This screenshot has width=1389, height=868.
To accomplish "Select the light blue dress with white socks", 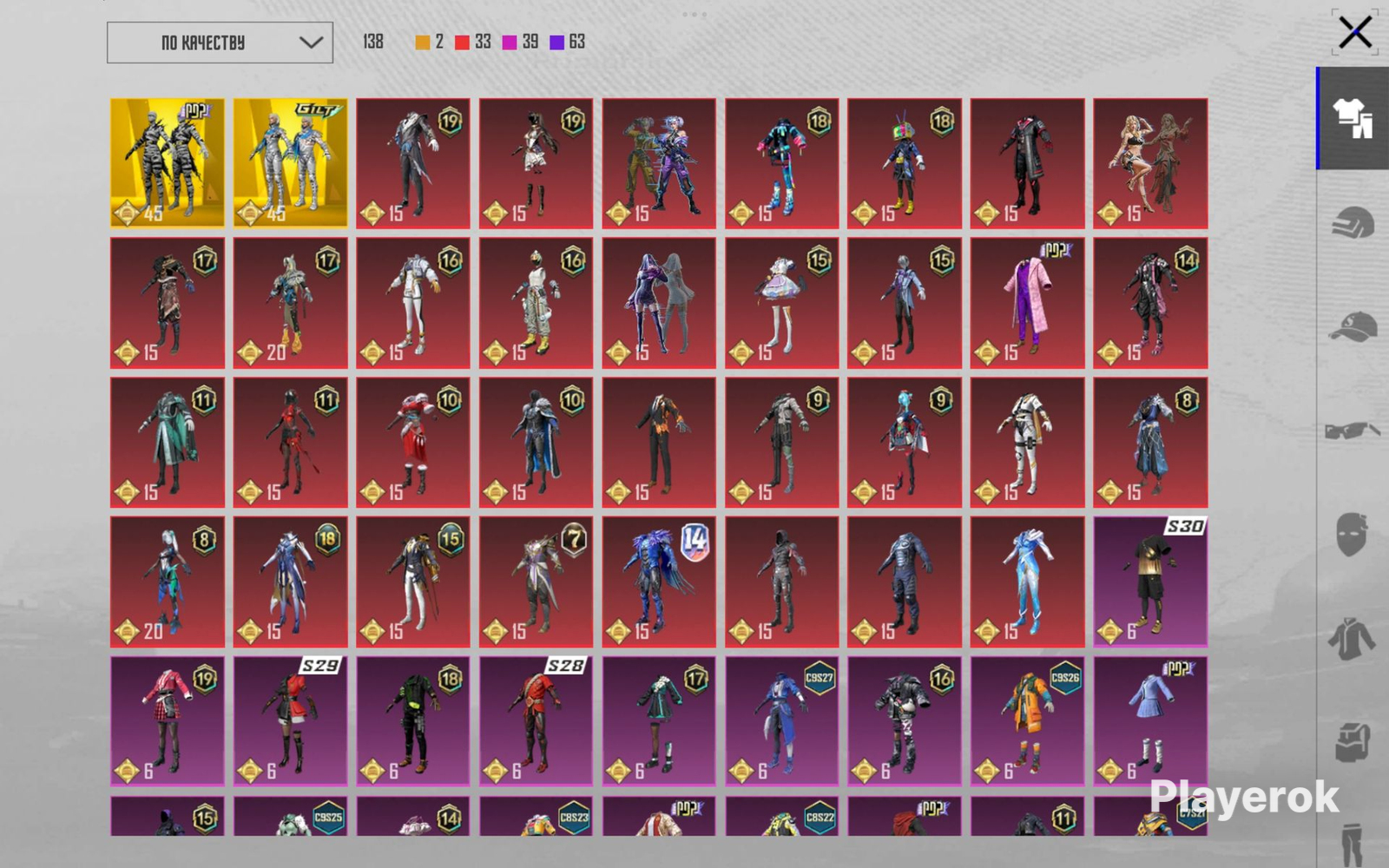I will (x=1150, y=721).
